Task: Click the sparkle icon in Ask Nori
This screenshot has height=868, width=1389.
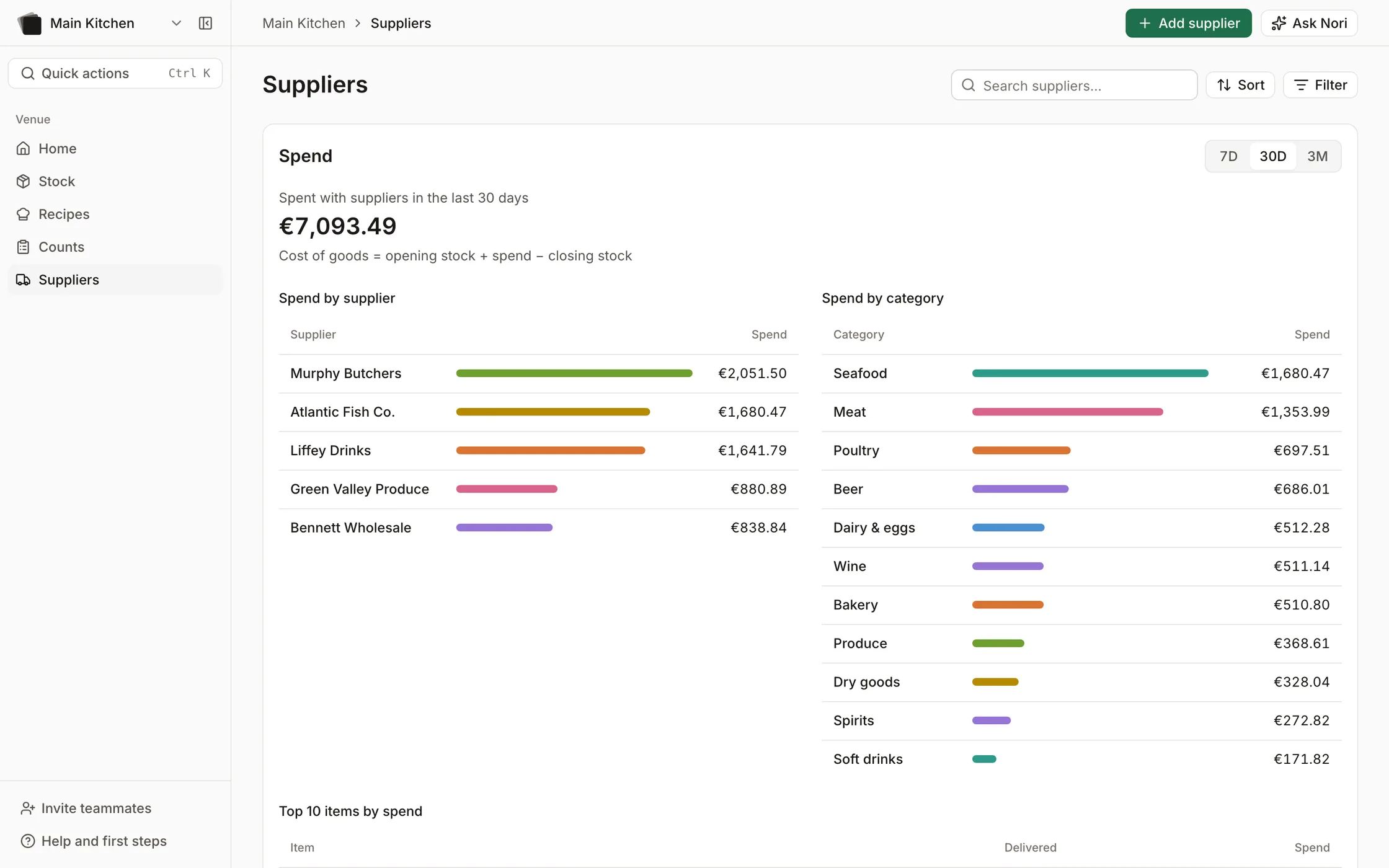Action: pyautogui.click(x=1278, y=23)
